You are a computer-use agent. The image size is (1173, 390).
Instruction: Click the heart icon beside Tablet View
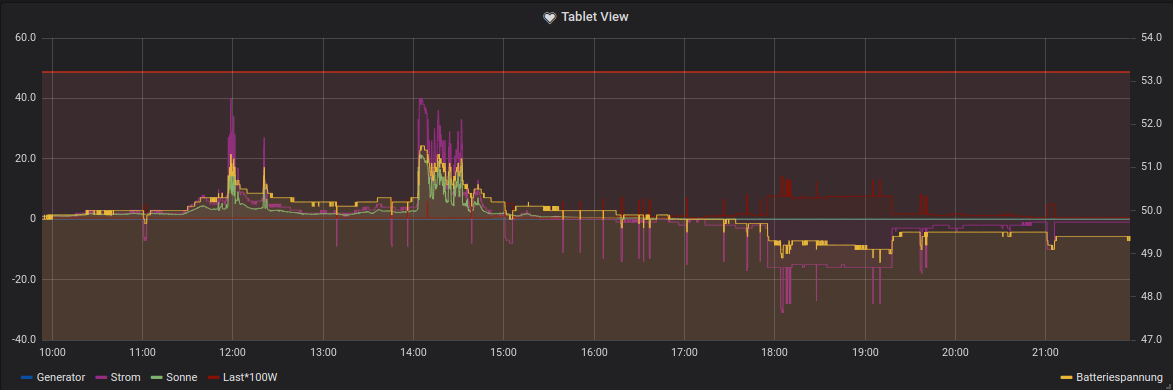pyautogui.click(x=550, y=17)
